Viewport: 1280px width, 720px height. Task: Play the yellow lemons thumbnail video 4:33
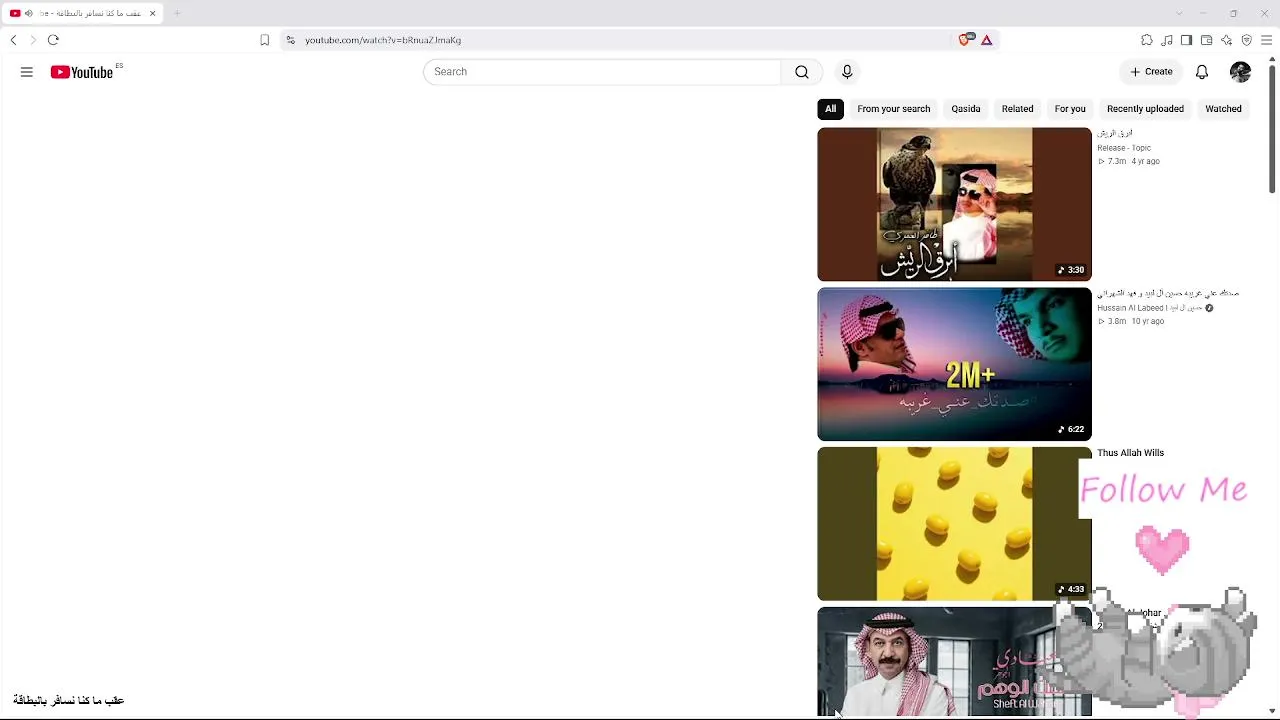(954, 524)
